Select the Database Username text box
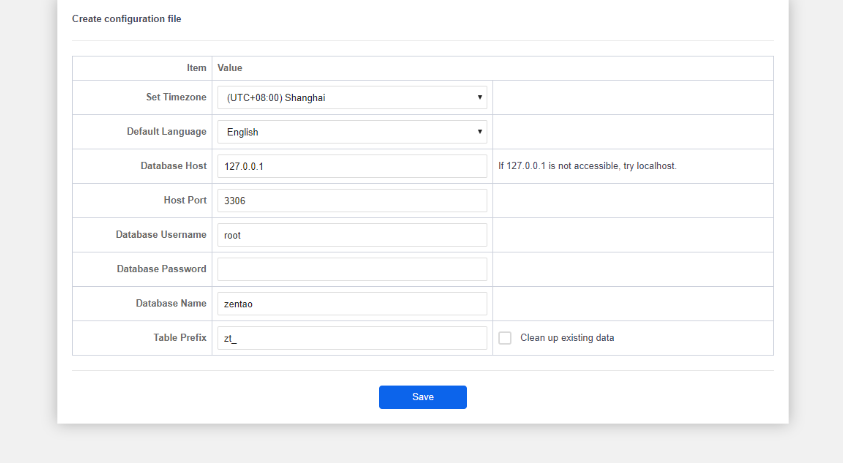 click(x=351, y=235)
